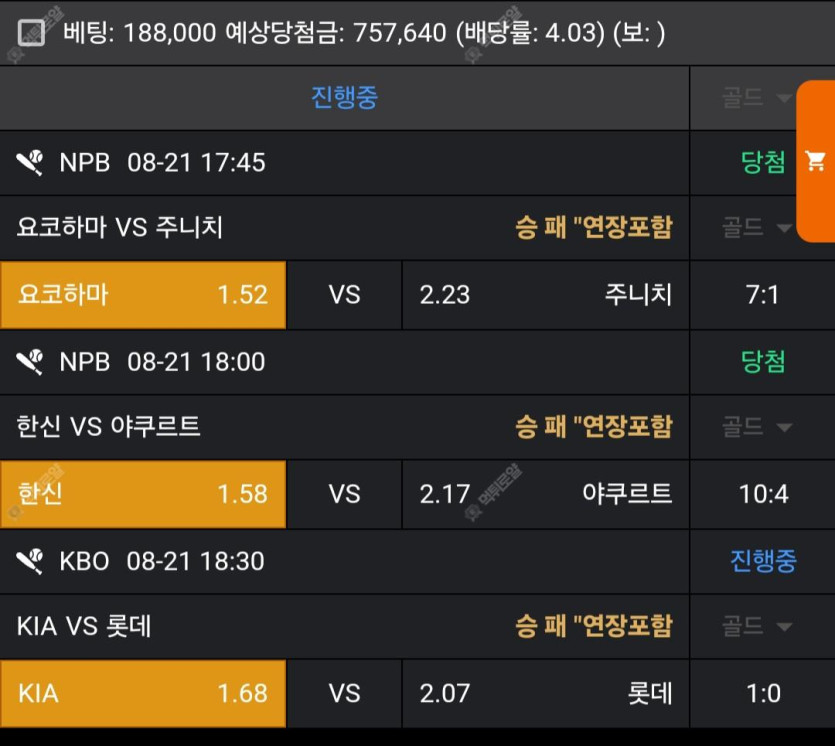Viewport: 835px width, 746px height.
Task: Click the baseball icon for NPB 18:00
Action: tap(30, 362)
